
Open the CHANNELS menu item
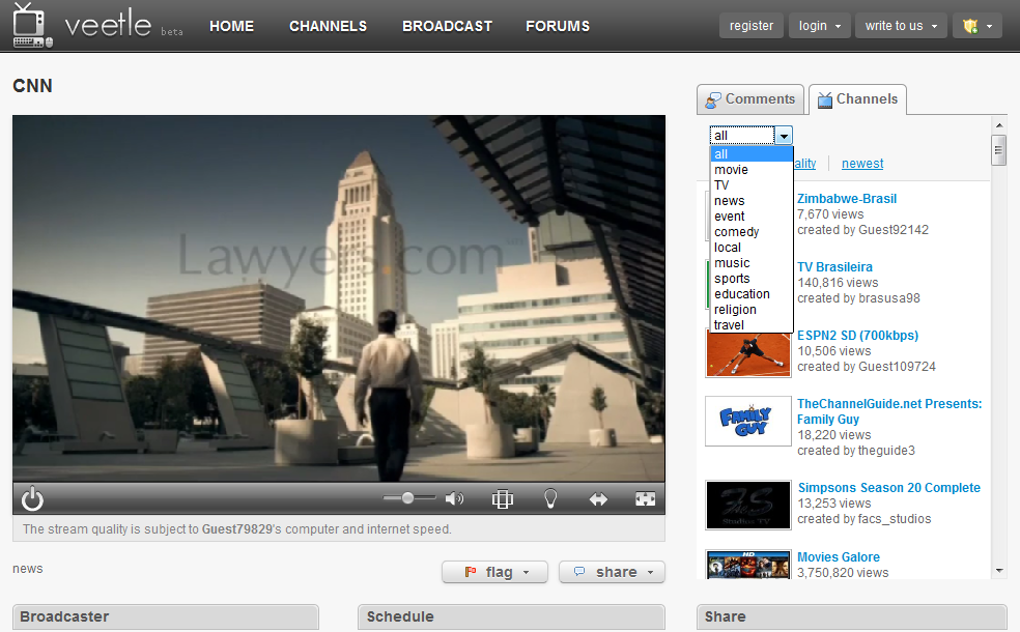328,26
